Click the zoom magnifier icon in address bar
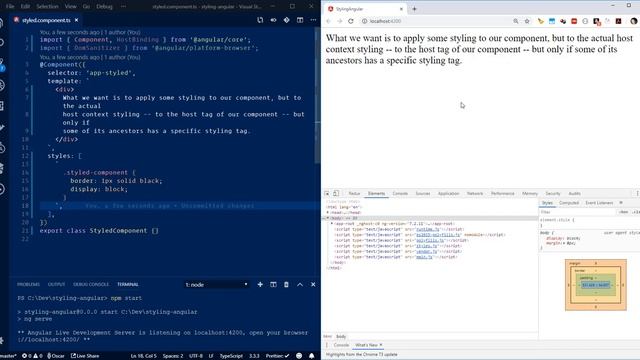This screenshot has height=360, width=640. [516, 21]
